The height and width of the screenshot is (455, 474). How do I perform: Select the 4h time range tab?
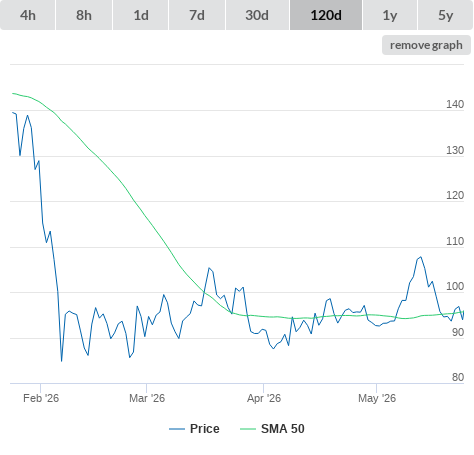28,15
